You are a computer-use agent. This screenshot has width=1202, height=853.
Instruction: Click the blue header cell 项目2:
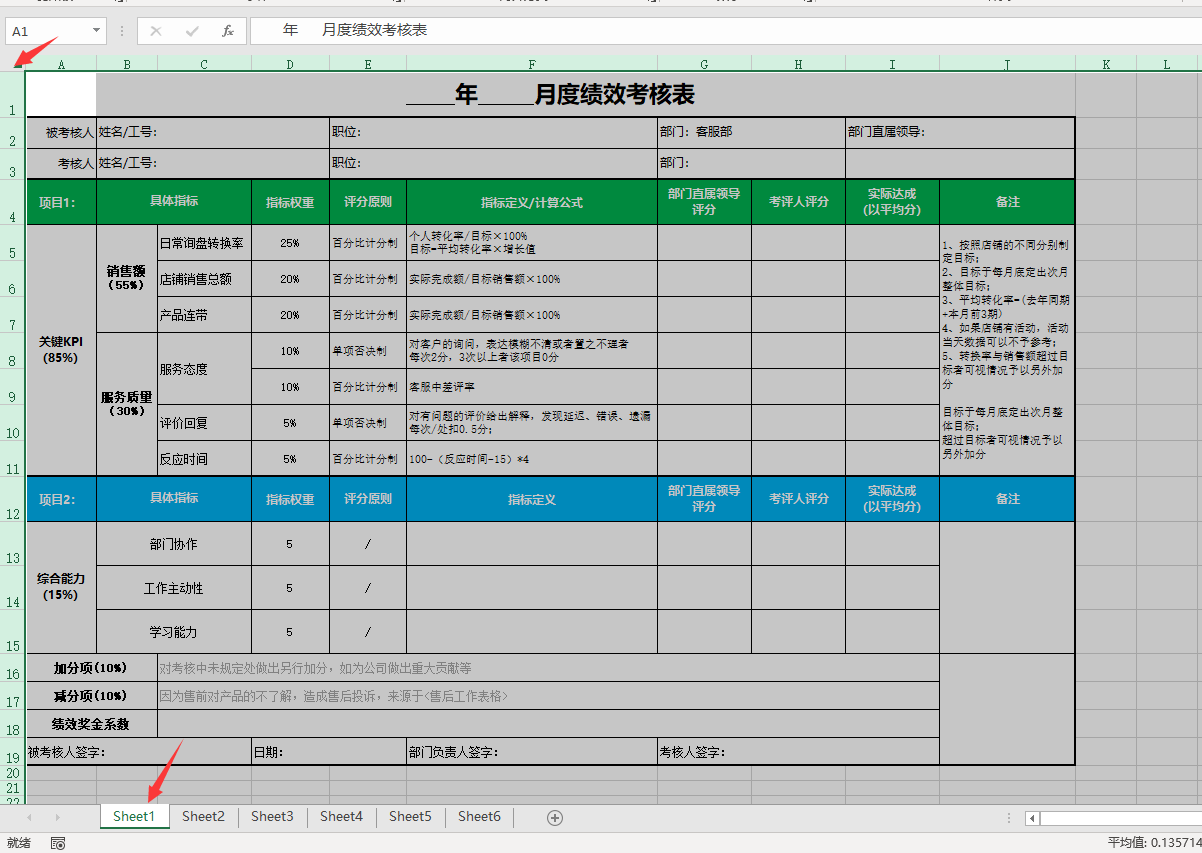tap(62, 499)
